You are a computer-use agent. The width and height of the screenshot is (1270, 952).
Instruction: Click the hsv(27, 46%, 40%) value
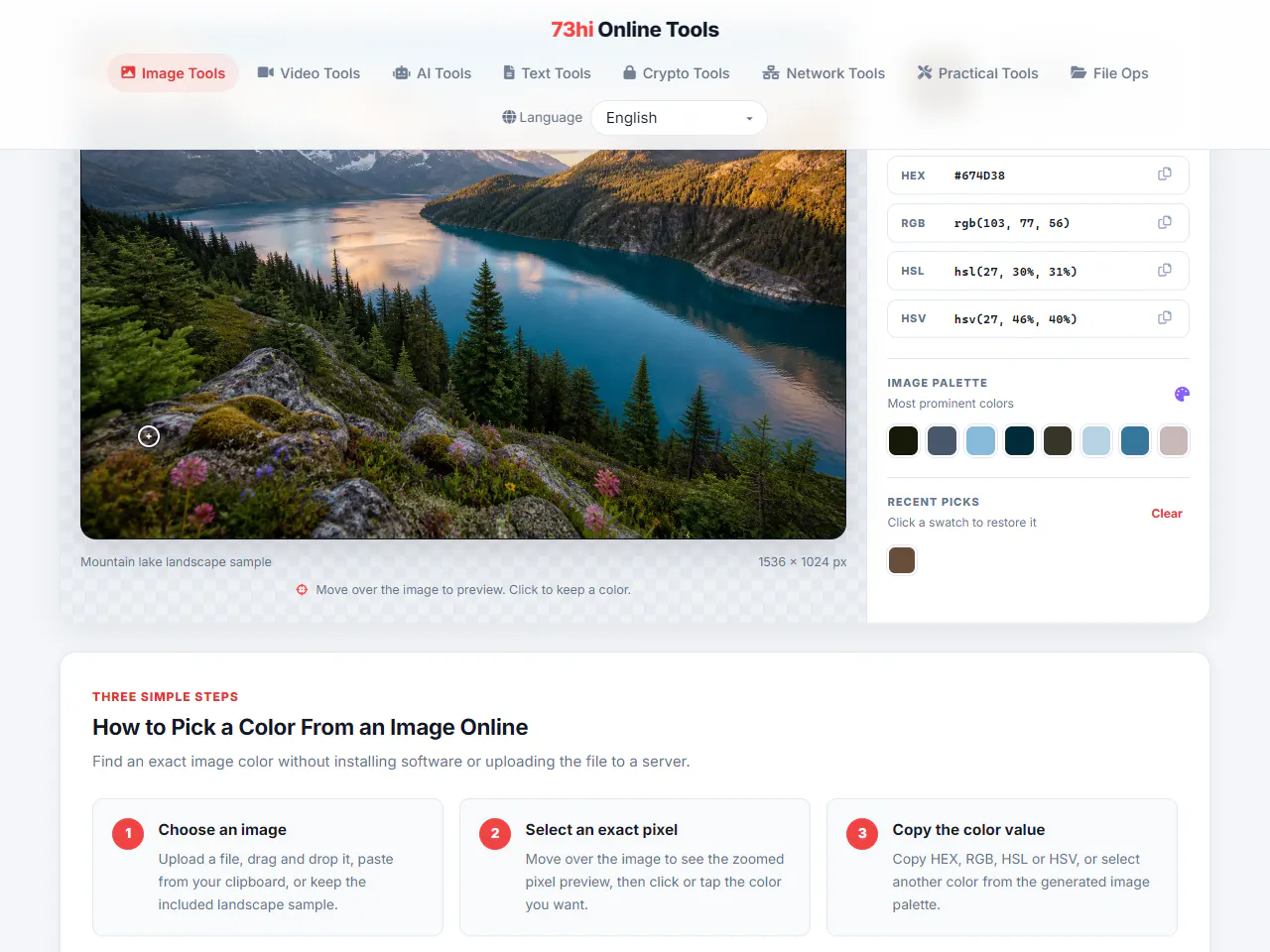click(x=1015, y=318)
